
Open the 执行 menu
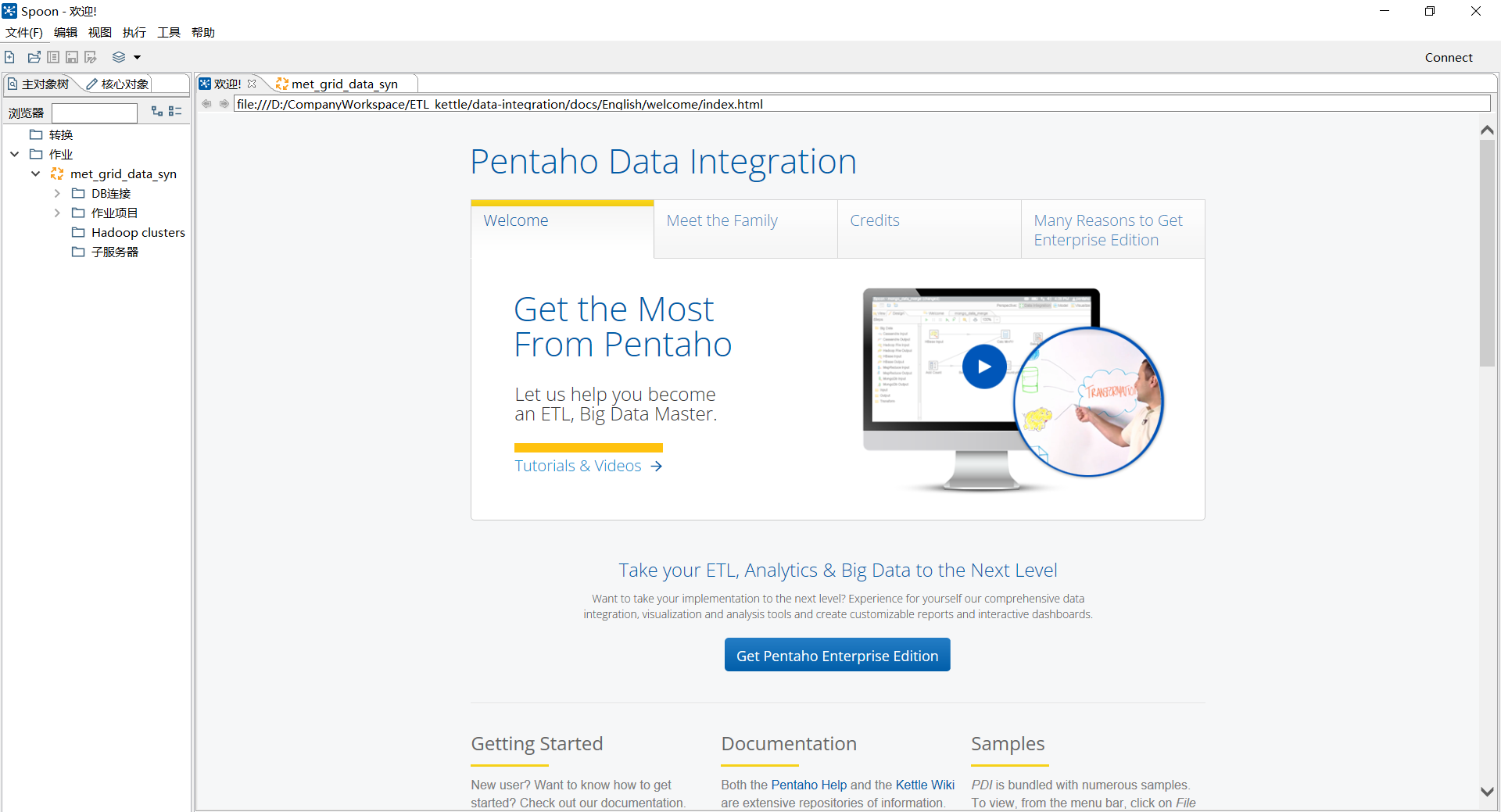(x=134, y=32)
